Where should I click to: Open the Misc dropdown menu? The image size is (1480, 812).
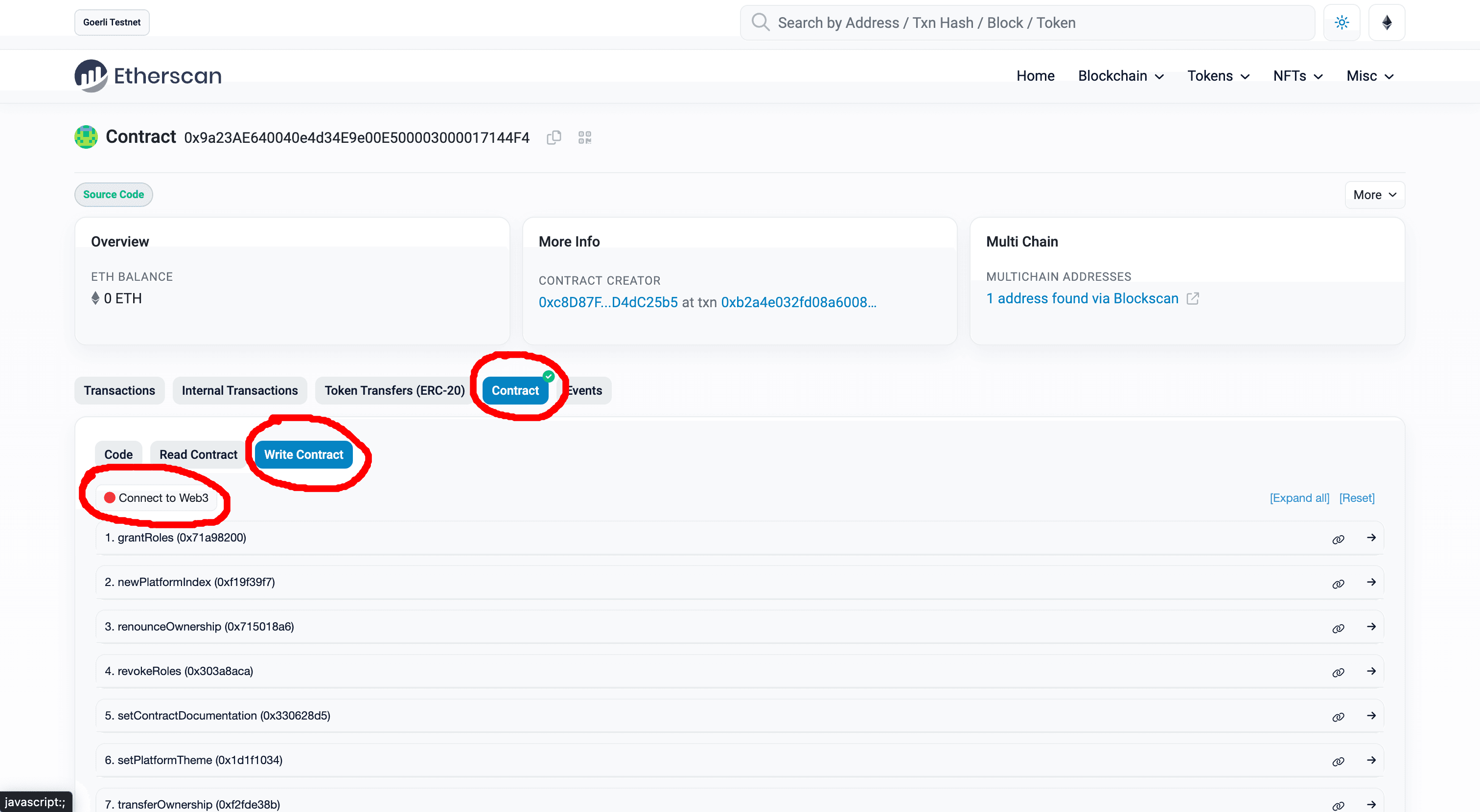click(x=1370, y=76)
